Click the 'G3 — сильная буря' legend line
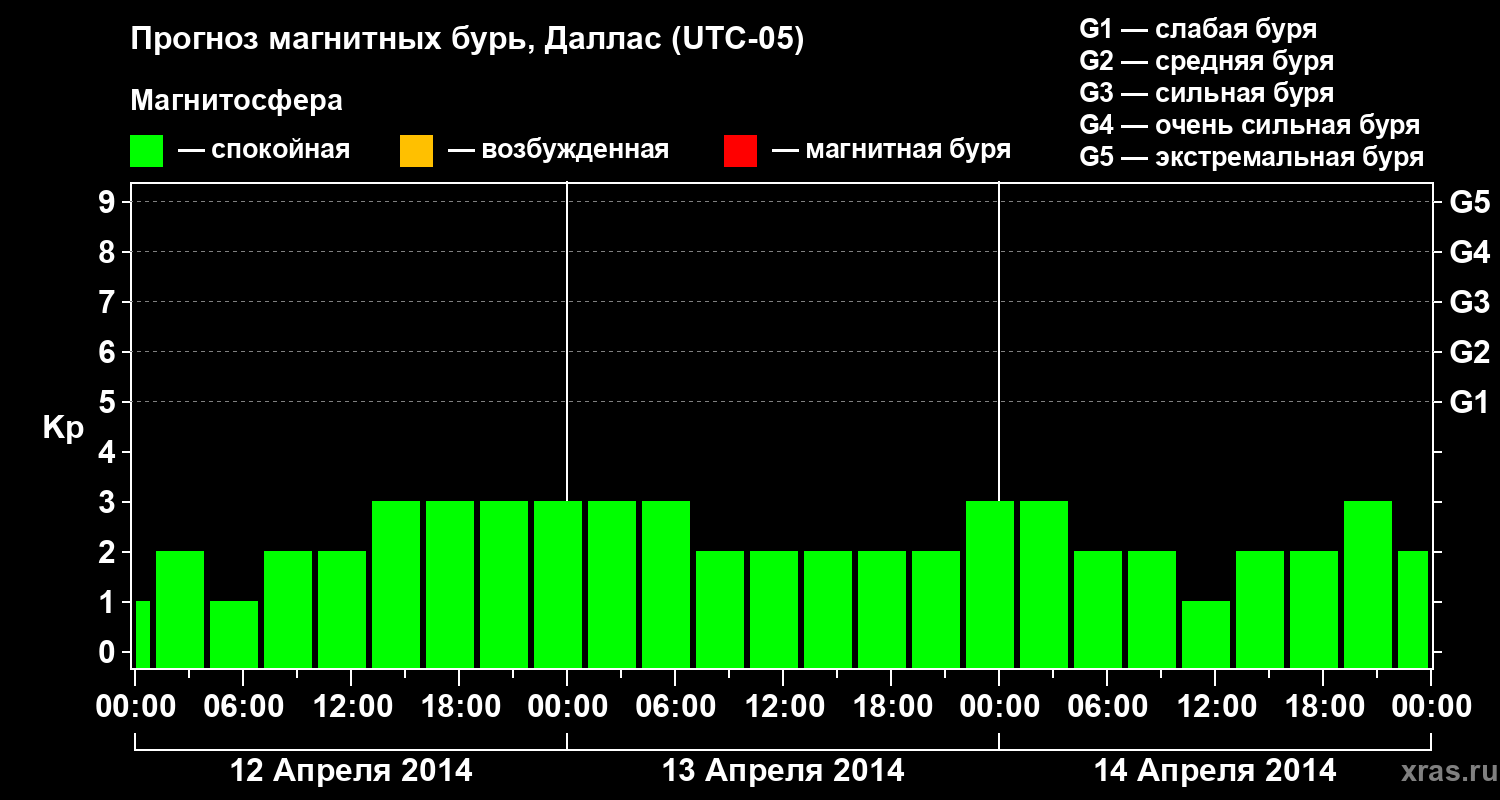Image resolution: width=1500 pixels, height=800 pixels. pos(1207,93)
